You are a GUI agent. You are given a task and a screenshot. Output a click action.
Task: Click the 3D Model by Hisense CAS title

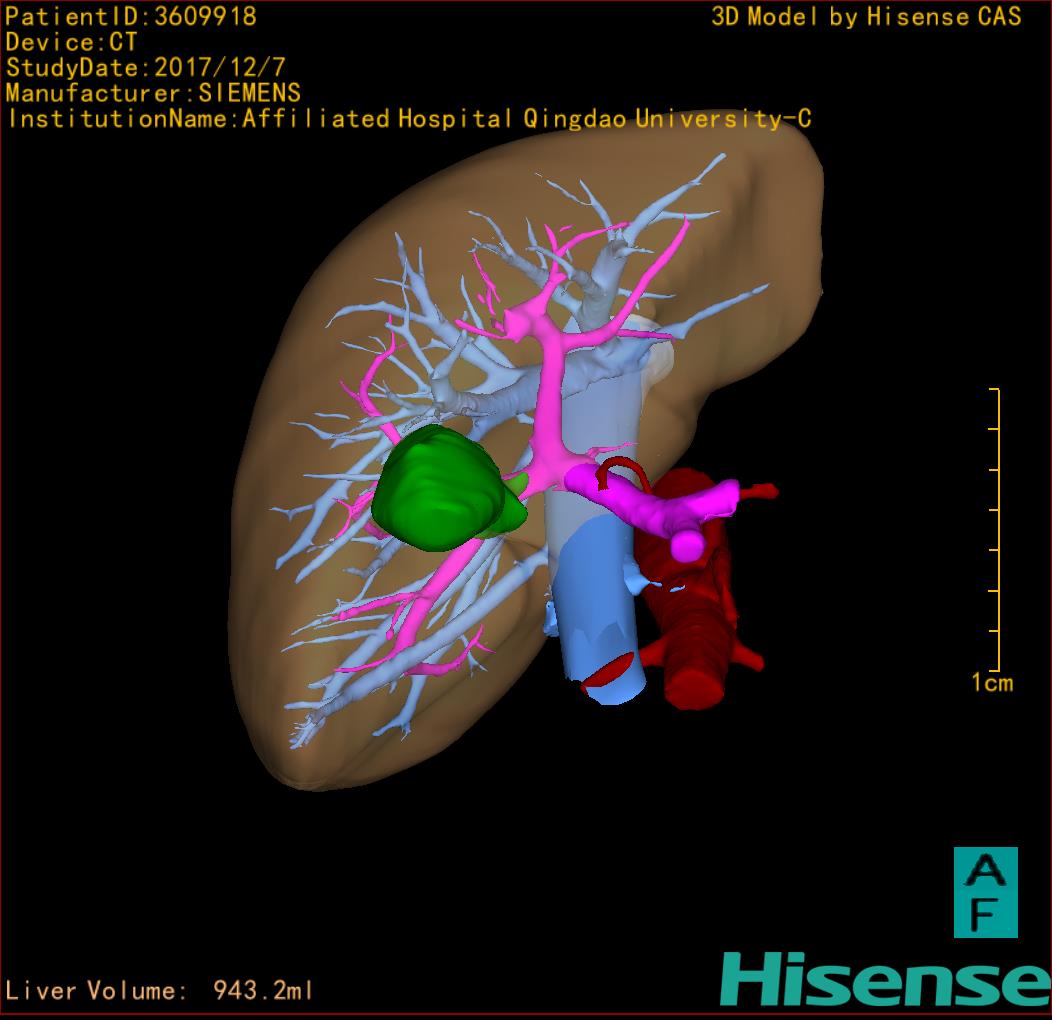866,17
